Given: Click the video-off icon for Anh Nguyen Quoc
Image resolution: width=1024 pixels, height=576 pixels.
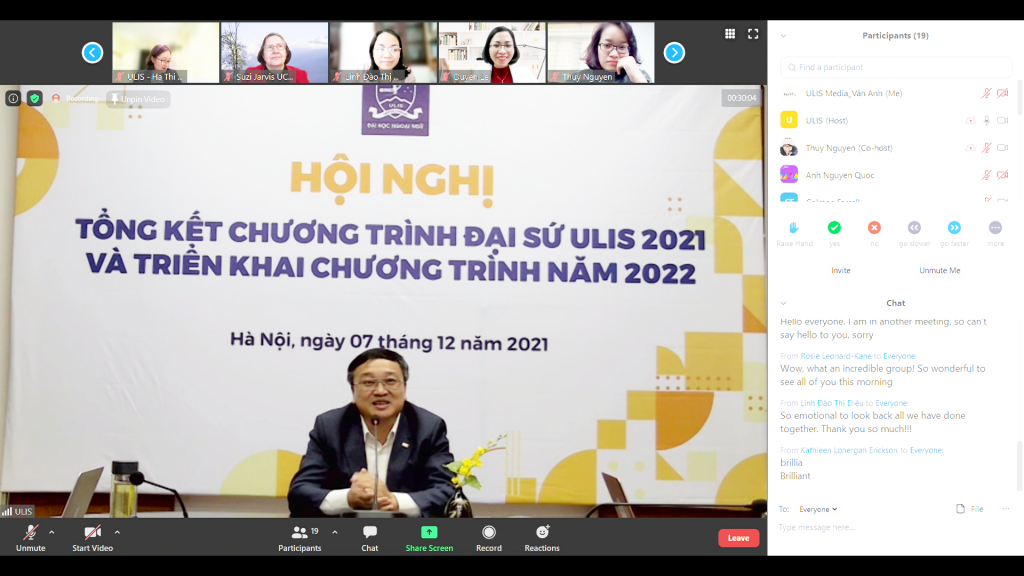Looking at the screenshot, I should pos(1002,175).
